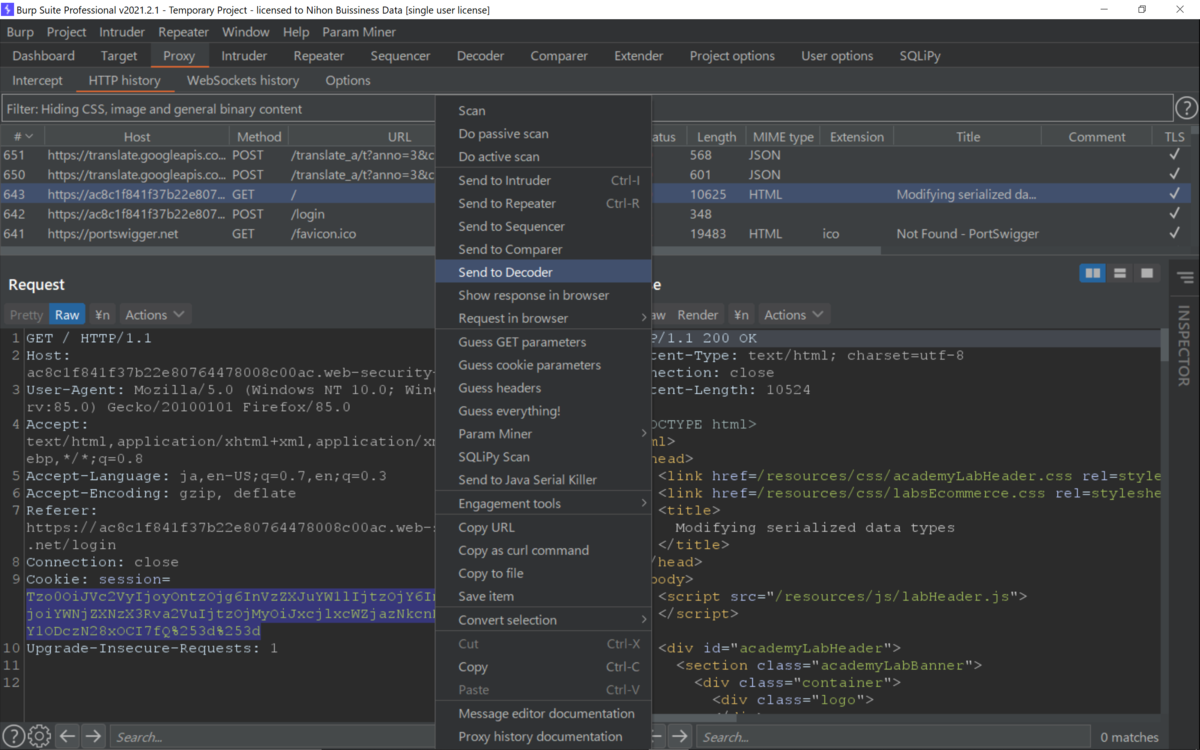
Task: Click SQLiPy Scan menu entry
Action: click(x=543, y=457)
